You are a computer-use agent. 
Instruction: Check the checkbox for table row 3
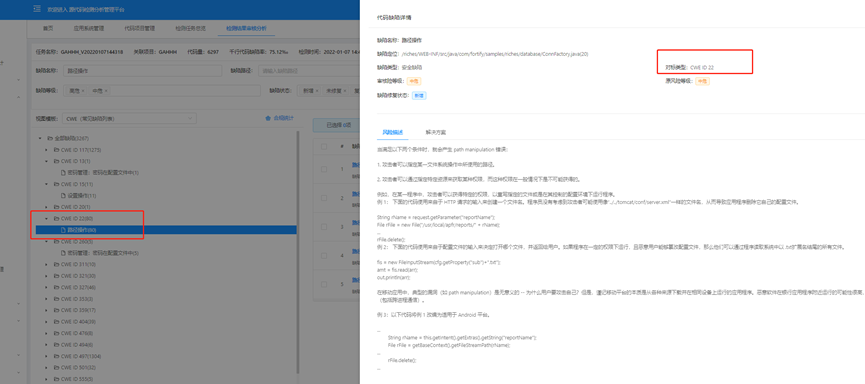pos(324,227)
